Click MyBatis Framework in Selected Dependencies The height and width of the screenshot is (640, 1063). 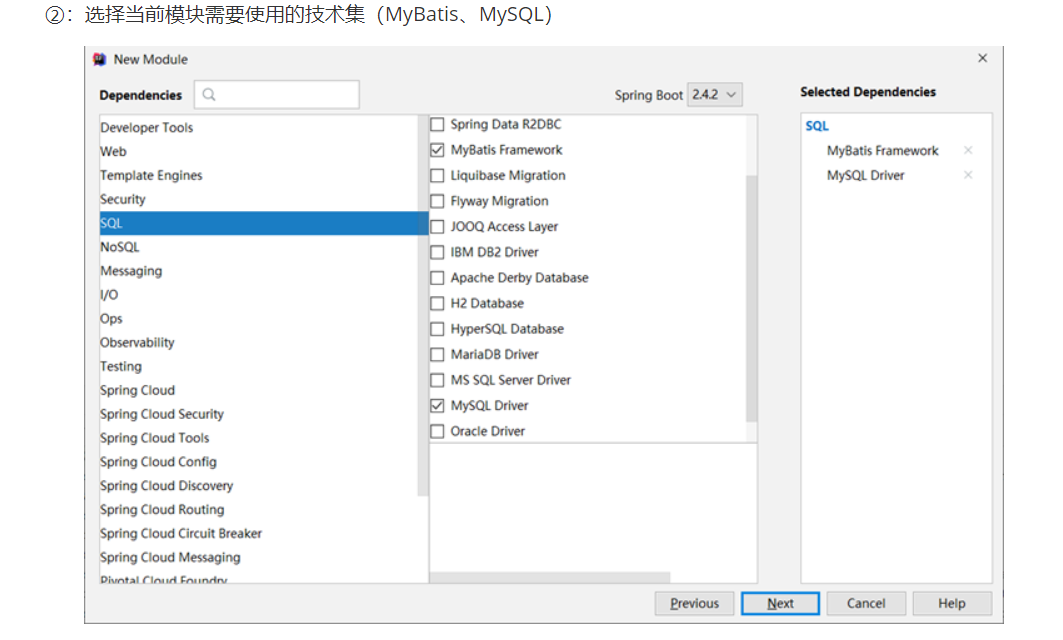[882, 151]
